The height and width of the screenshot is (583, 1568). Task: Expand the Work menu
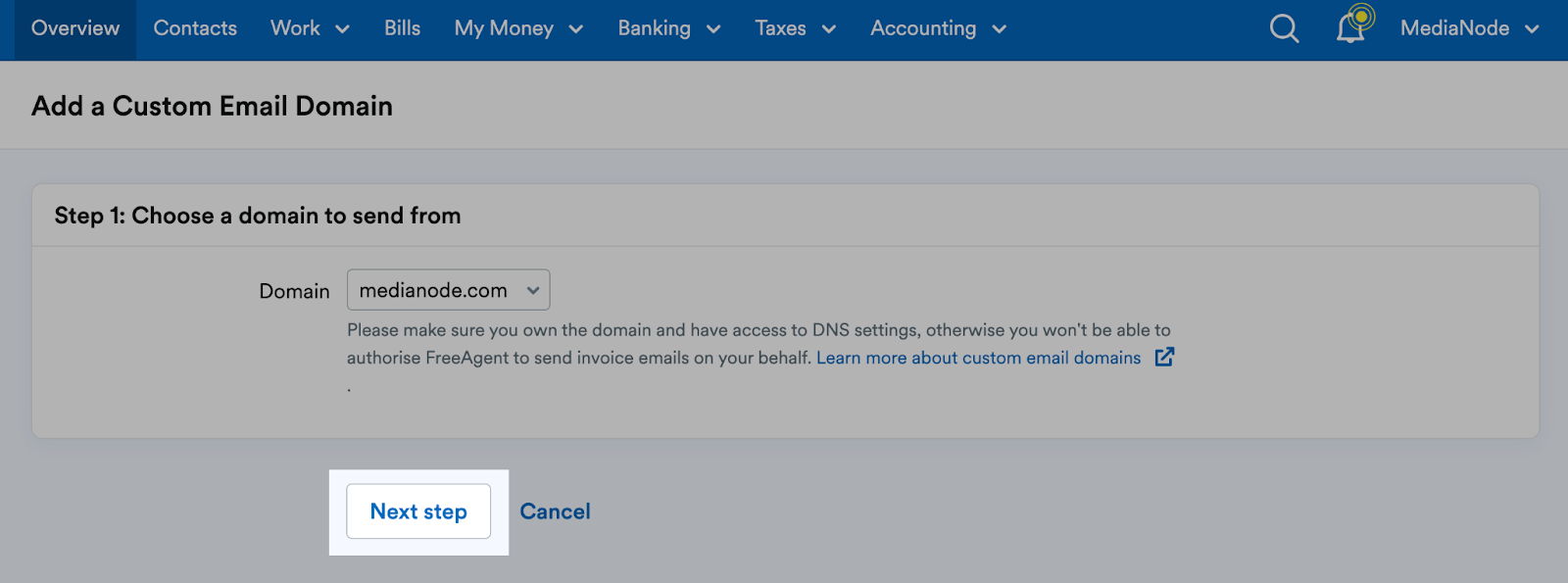coord(310,28)
